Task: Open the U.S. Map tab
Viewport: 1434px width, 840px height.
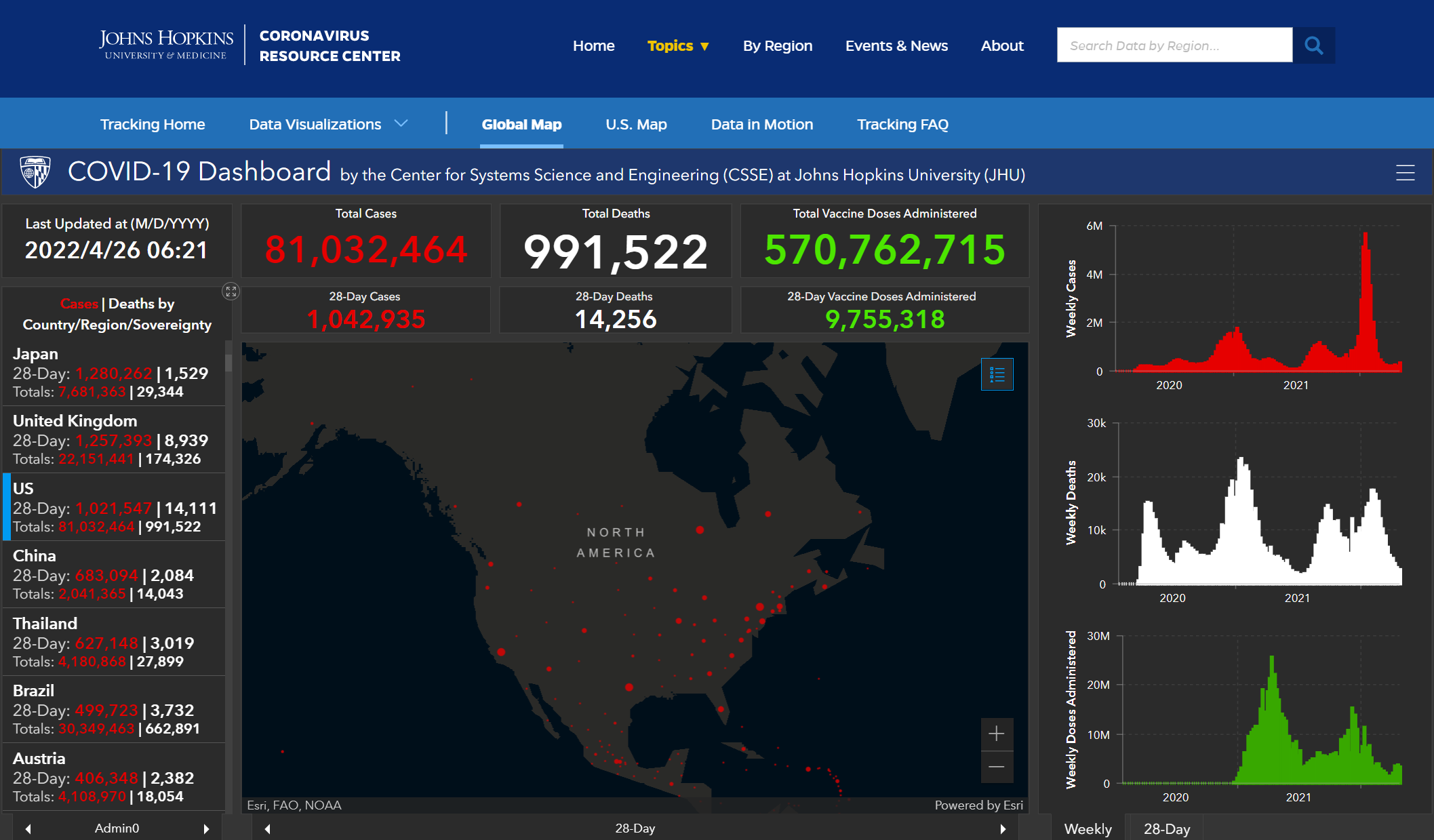Action: click(x=635, y=124)
